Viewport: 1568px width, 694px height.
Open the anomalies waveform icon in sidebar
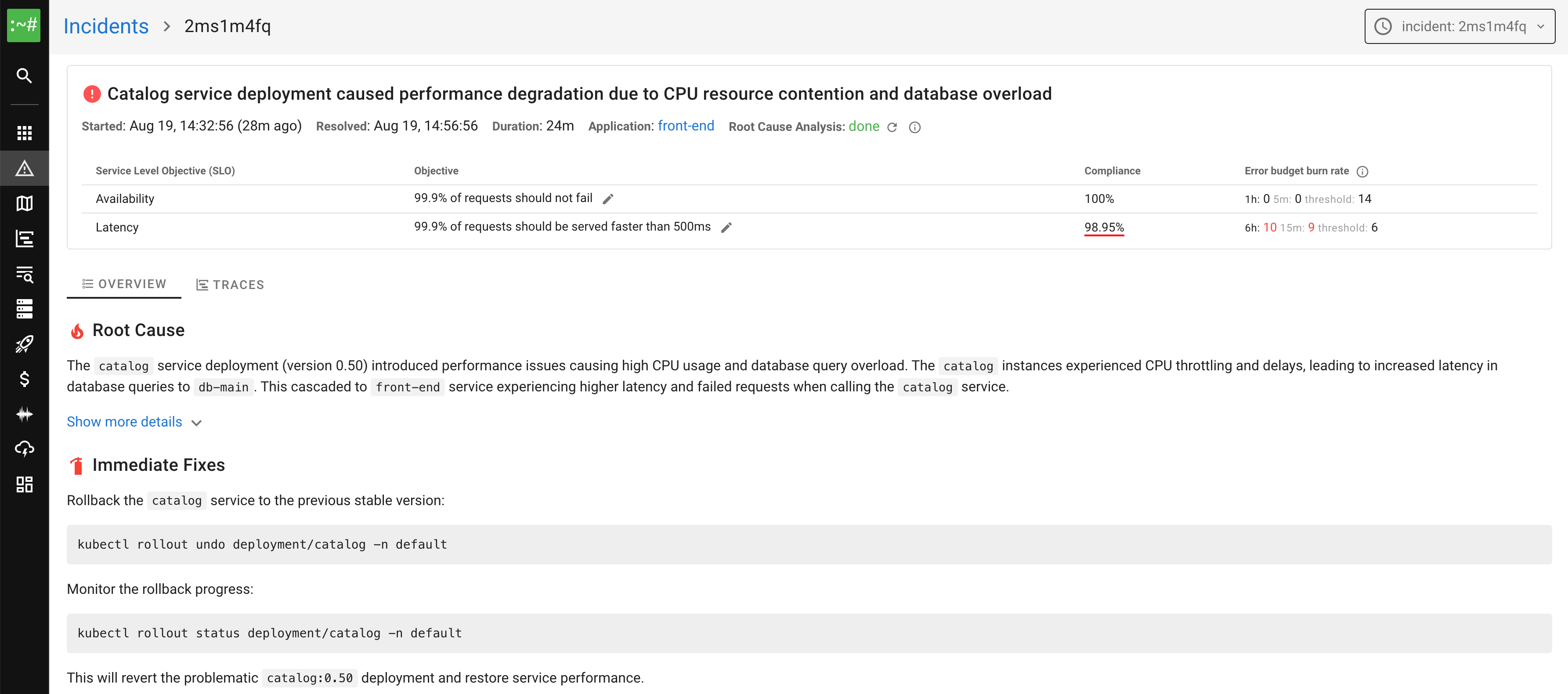click(24, 415)
